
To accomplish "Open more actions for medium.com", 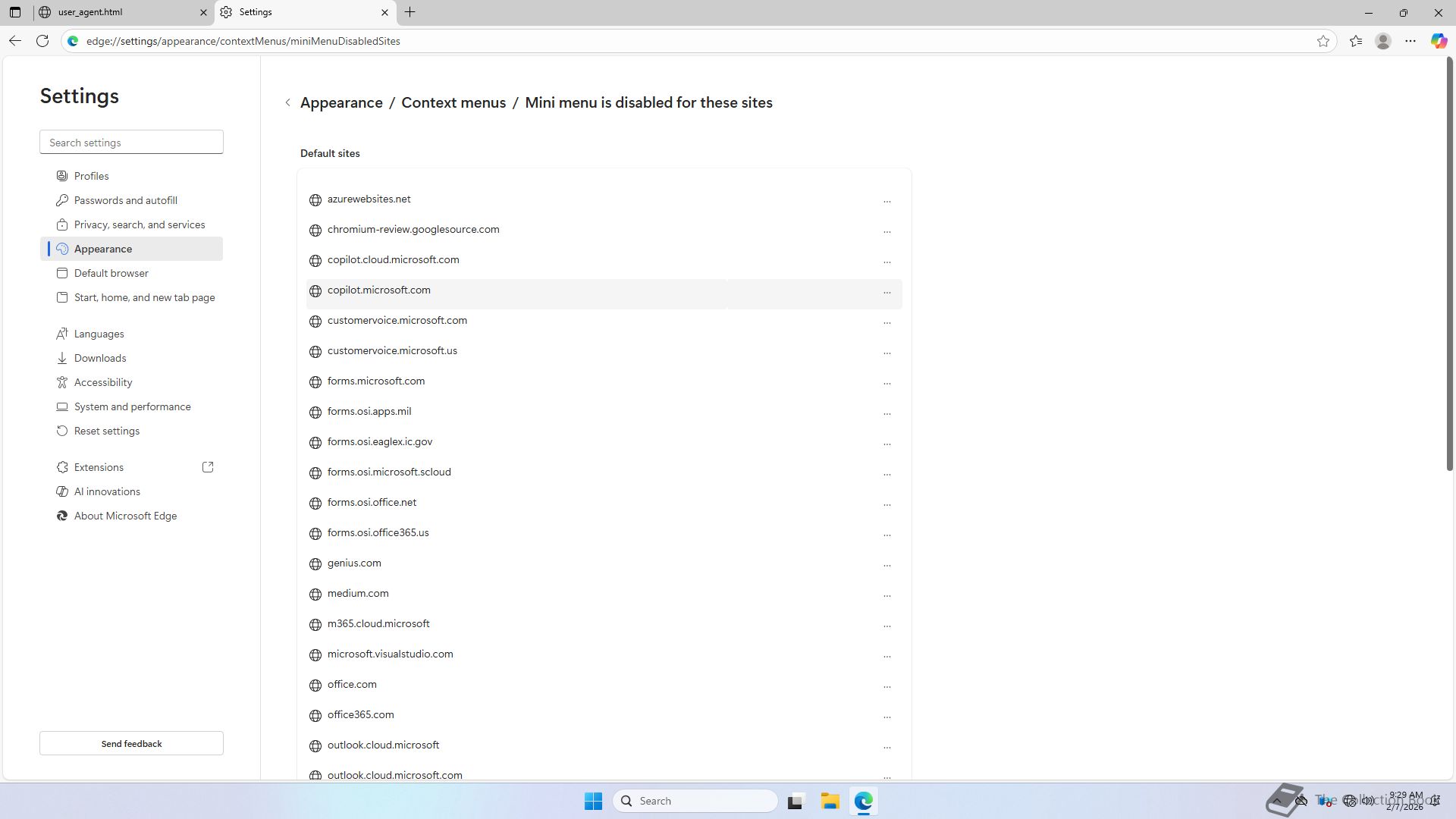I will tap(886, 595).
